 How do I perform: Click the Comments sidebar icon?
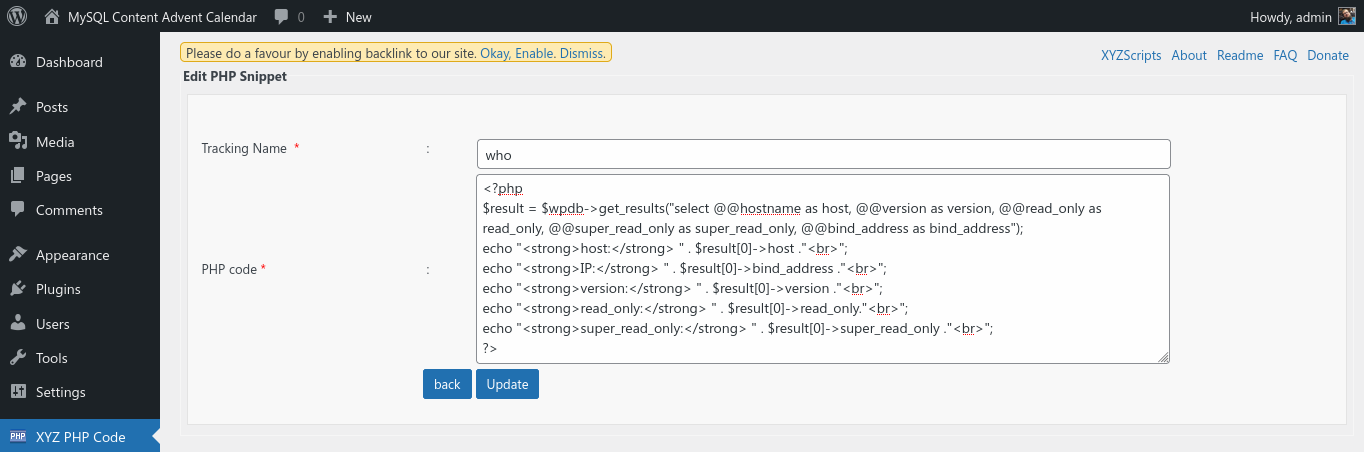pyautogui.click(x=18, y=210)
